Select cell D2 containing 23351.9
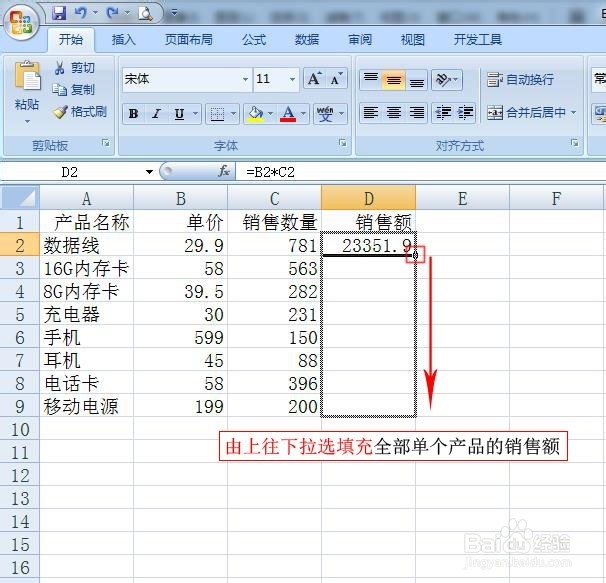Viewport: 606px width, 583px height. [369, 244]
